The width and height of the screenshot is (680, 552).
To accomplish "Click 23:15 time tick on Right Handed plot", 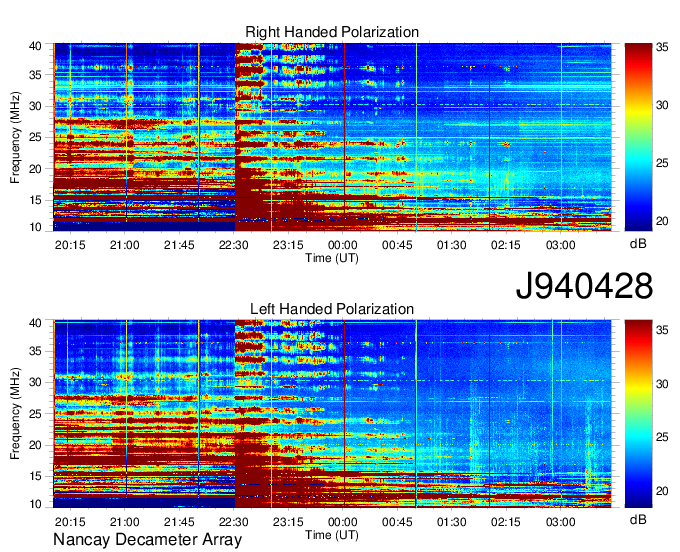I will pos(288,245).
